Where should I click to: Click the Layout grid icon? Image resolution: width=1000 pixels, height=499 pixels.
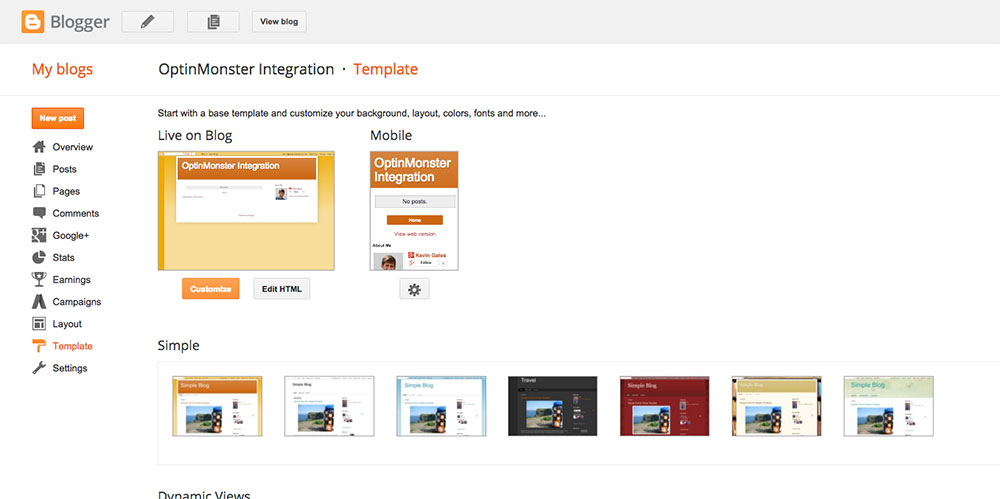39,324
